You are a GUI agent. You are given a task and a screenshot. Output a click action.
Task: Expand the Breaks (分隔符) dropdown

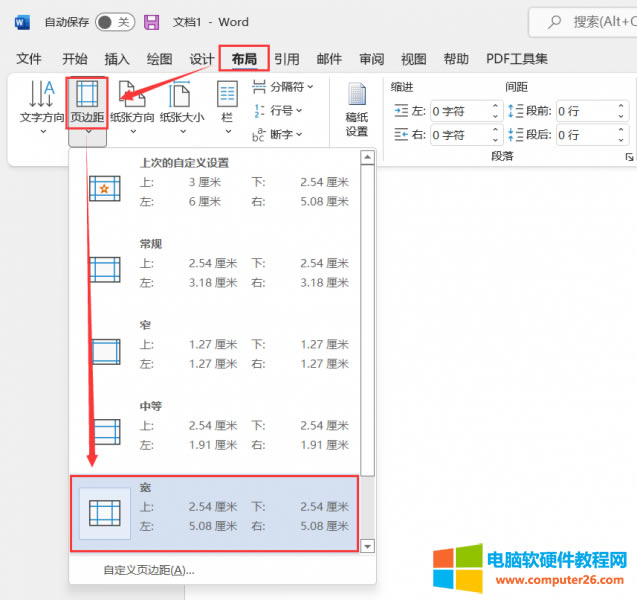tap(284, 87)
